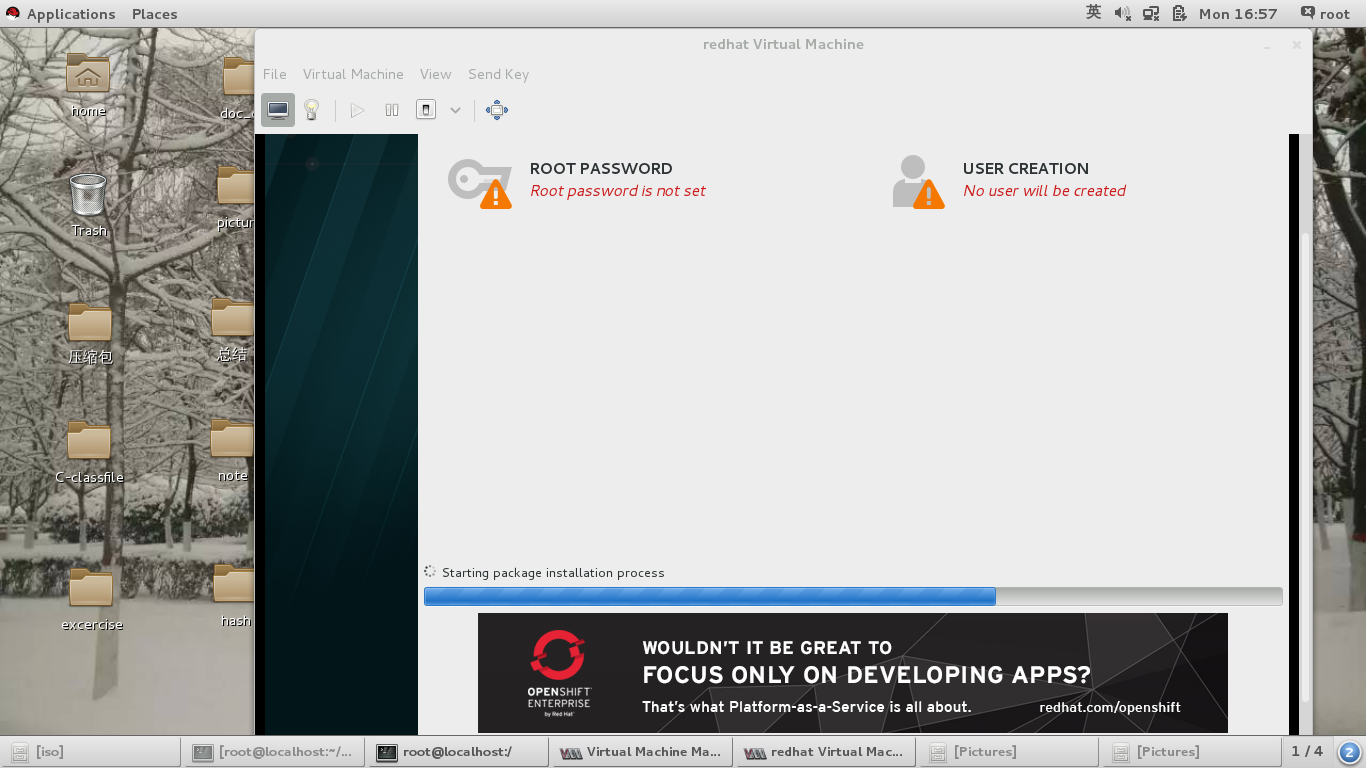Show the graphical console view
Screen dimensions: 1366x768
click(x=278, y=110)
